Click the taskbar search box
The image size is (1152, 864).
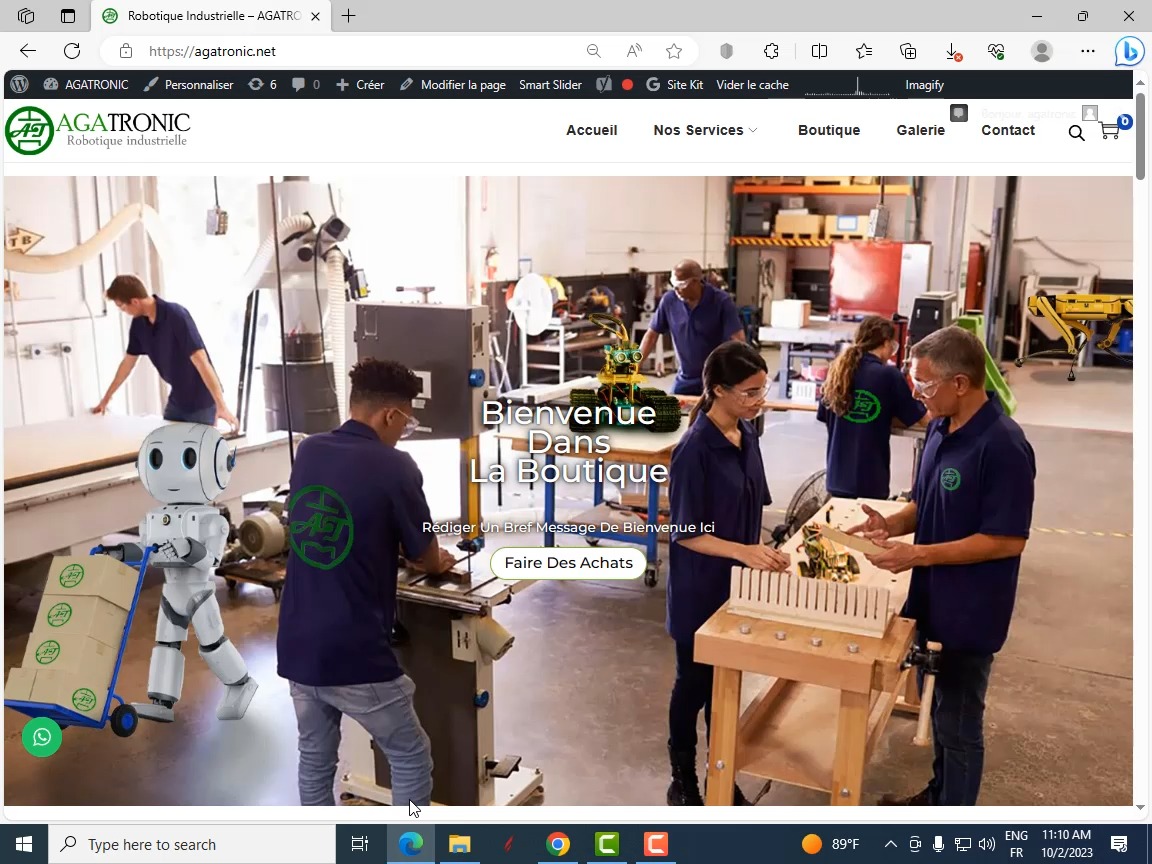192,844
